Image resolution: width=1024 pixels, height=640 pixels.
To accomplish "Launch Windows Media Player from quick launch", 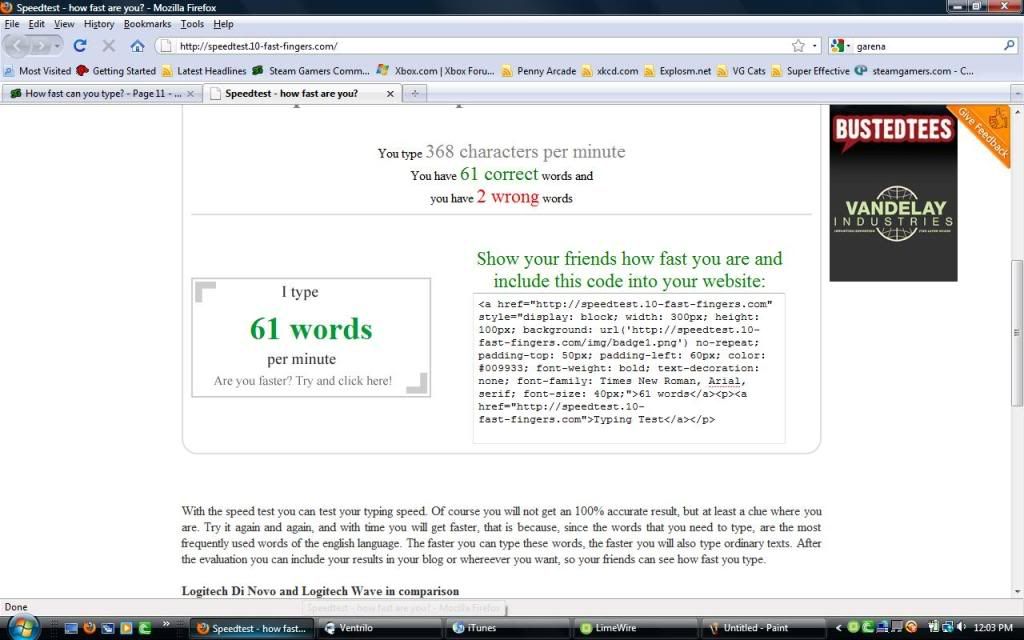I will click(126, 628).
